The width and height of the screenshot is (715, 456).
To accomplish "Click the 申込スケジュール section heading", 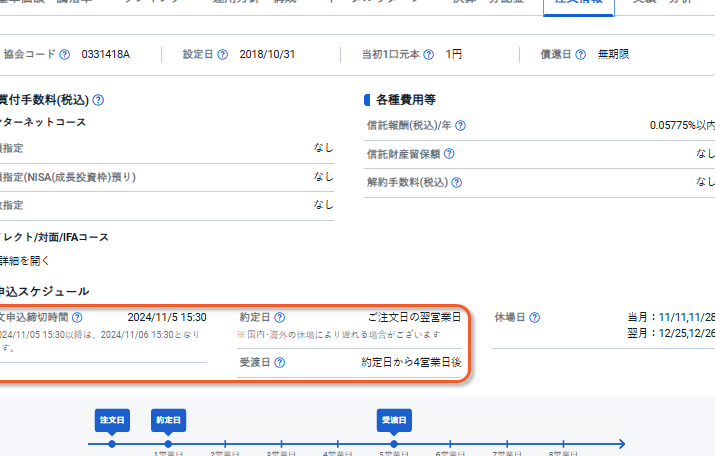I will click(x=44, y=291).
